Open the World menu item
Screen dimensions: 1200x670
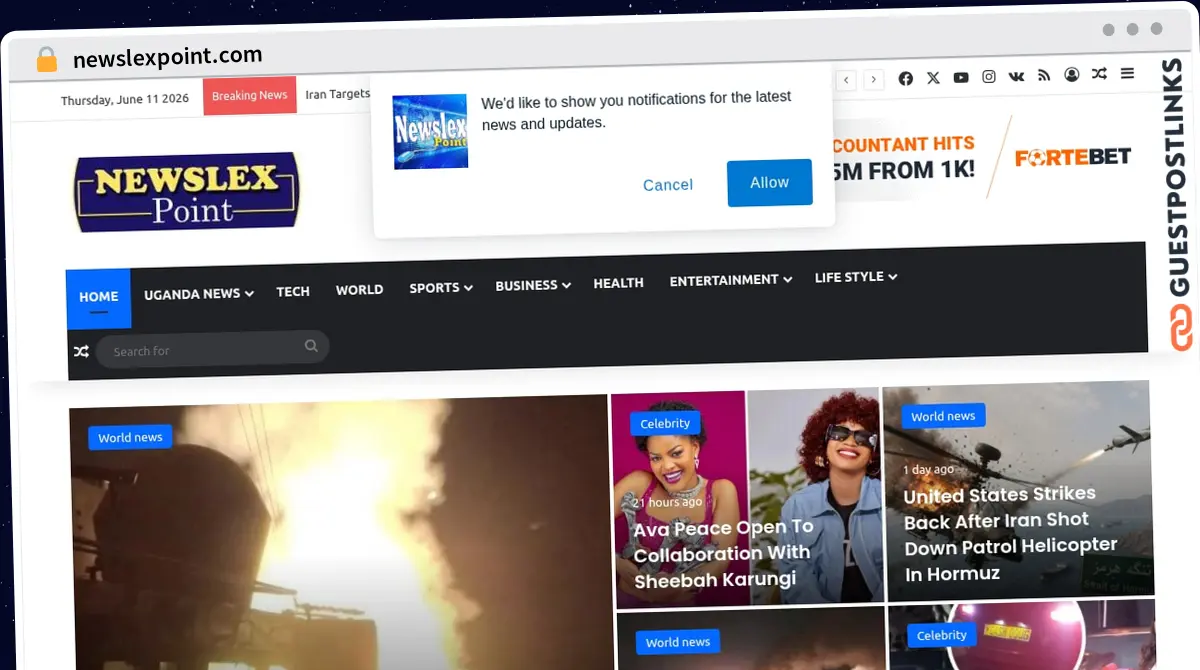point(359,289)
